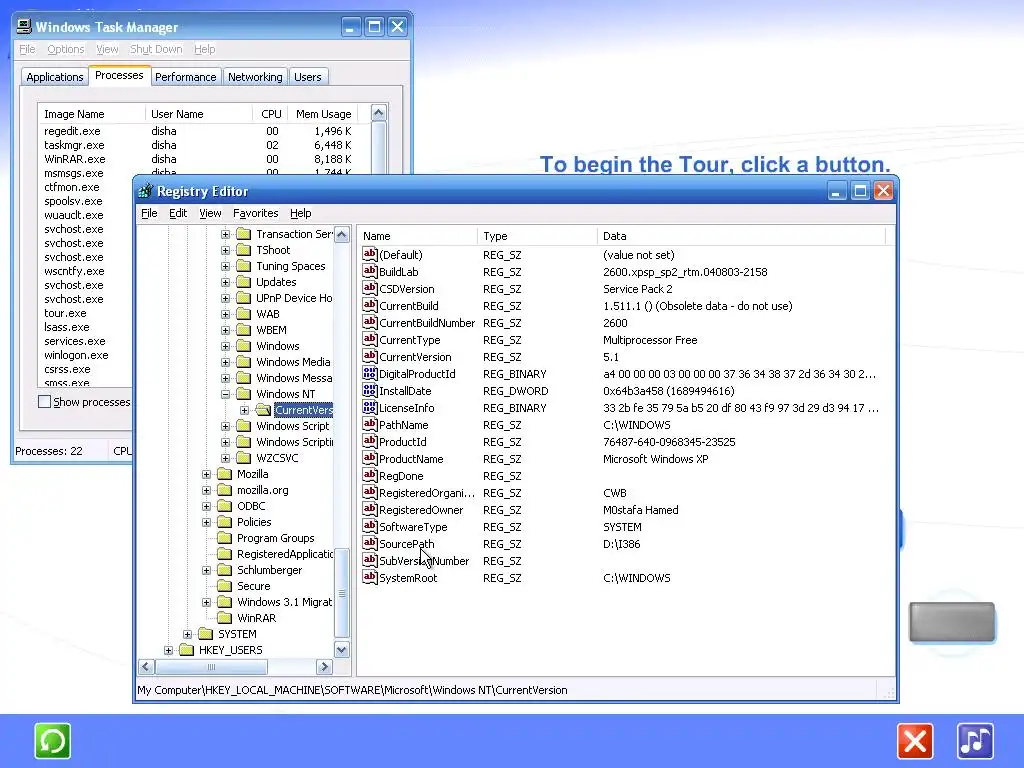Click the Program Groups folder icon
This screenshot has height=768, width=1024.
[x=224, y=537]
